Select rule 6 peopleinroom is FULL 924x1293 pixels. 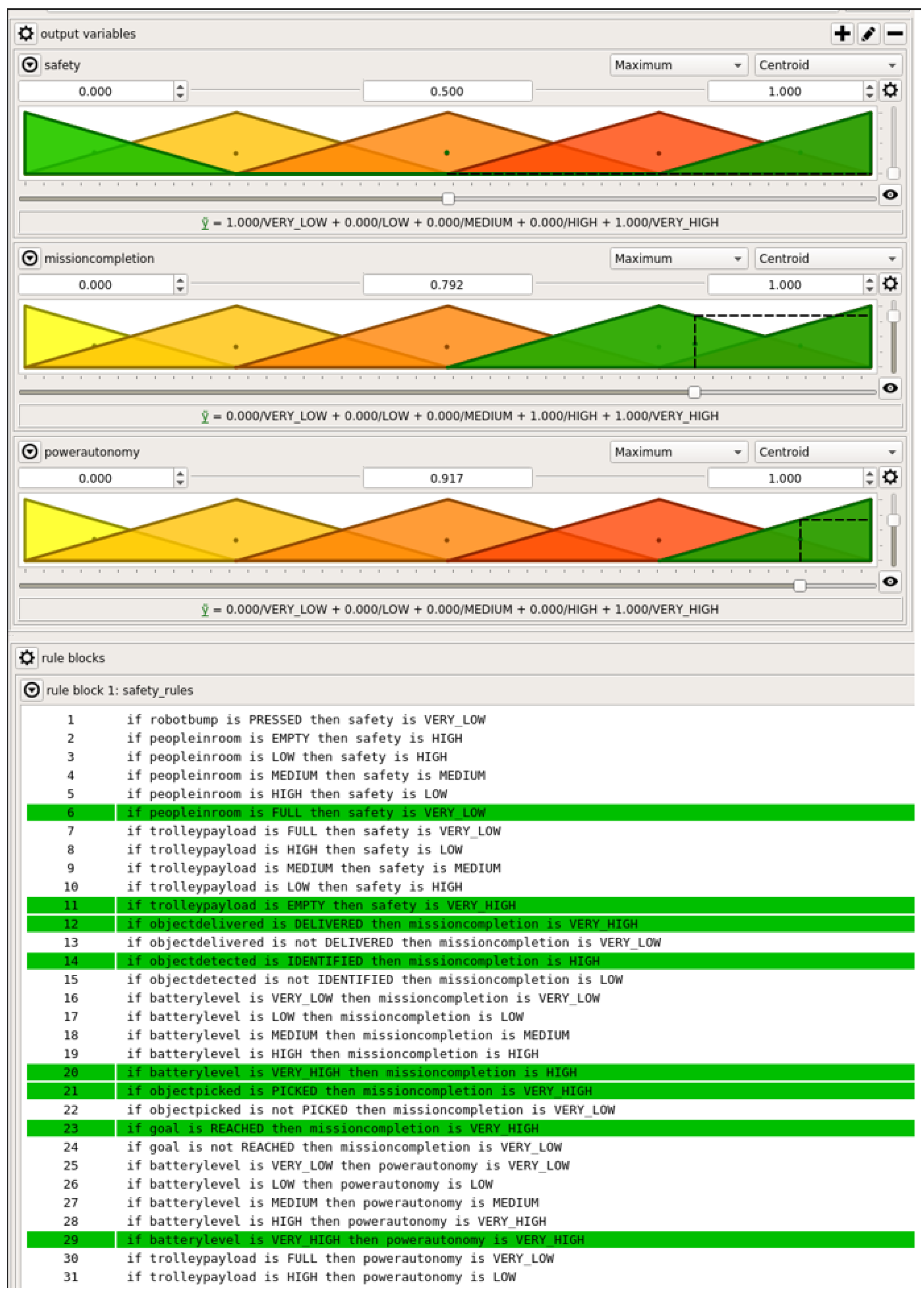coord(305,812)
